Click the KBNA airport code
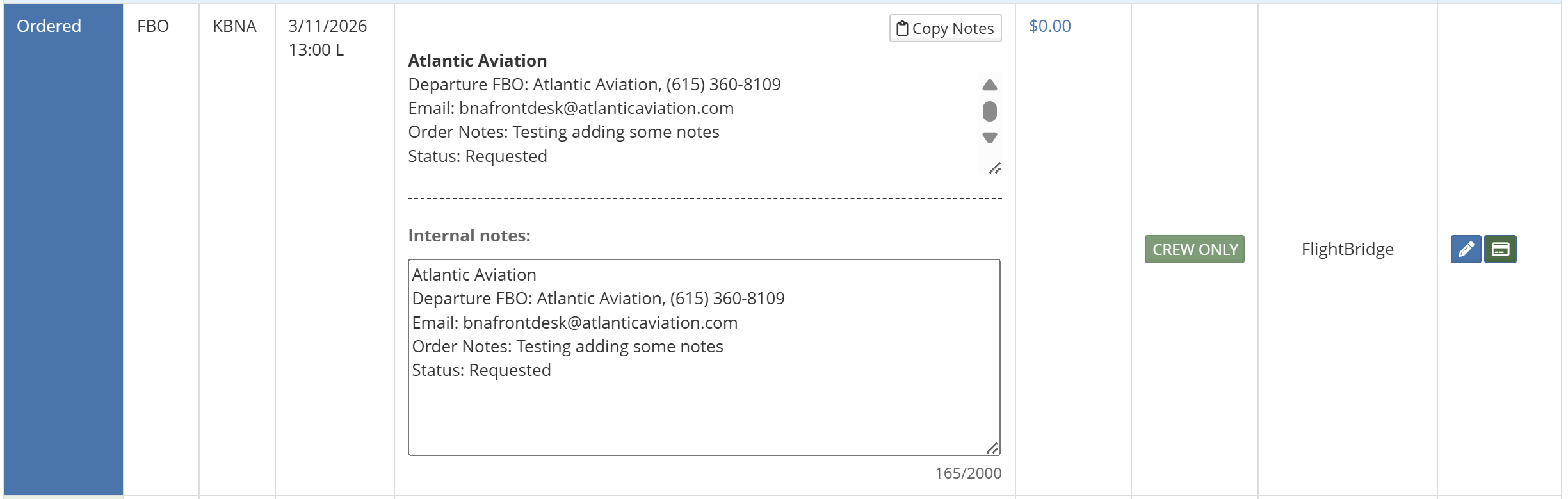 (234, 26)
